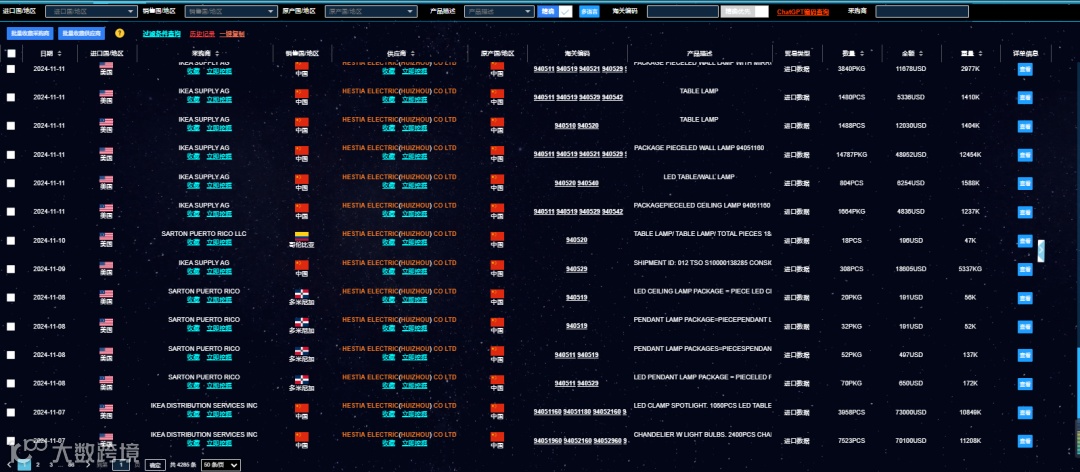This screenshot has height=472, width=1080.
Task: Check the row with 1480PCS TABLE LAMP
Action: click(11, 97)
